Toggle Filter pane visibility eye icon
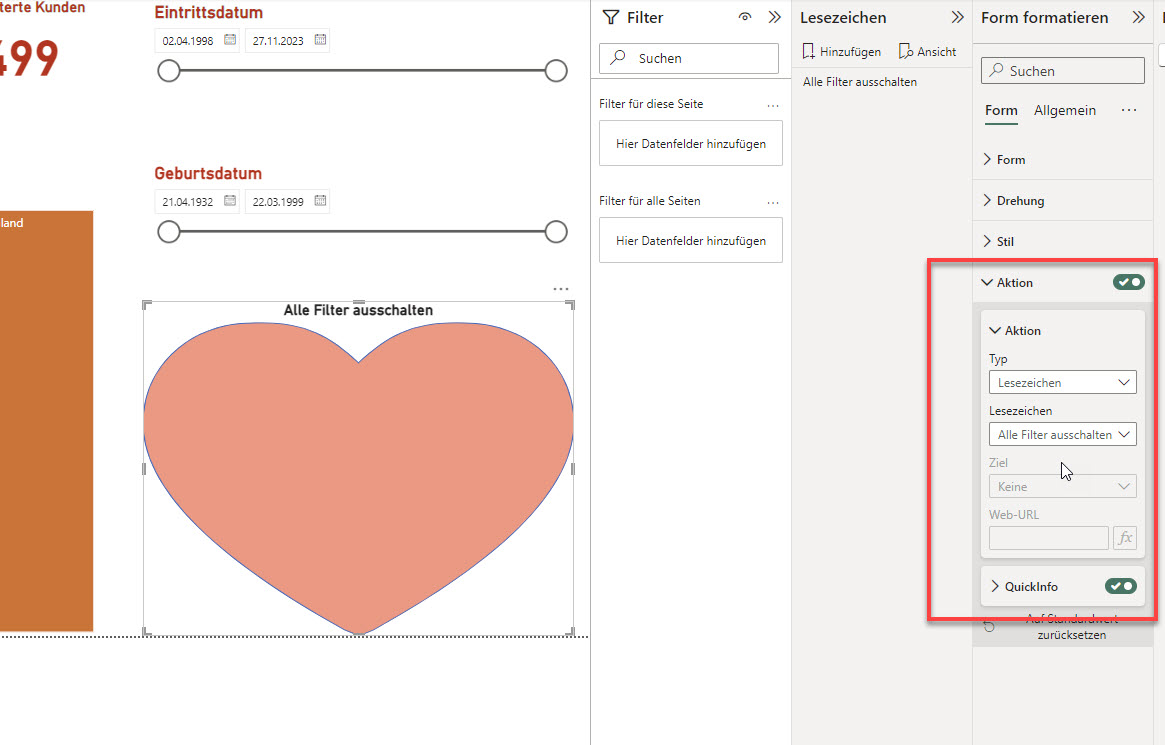Viewport: 1165px width, 745px height. (744, 17)
